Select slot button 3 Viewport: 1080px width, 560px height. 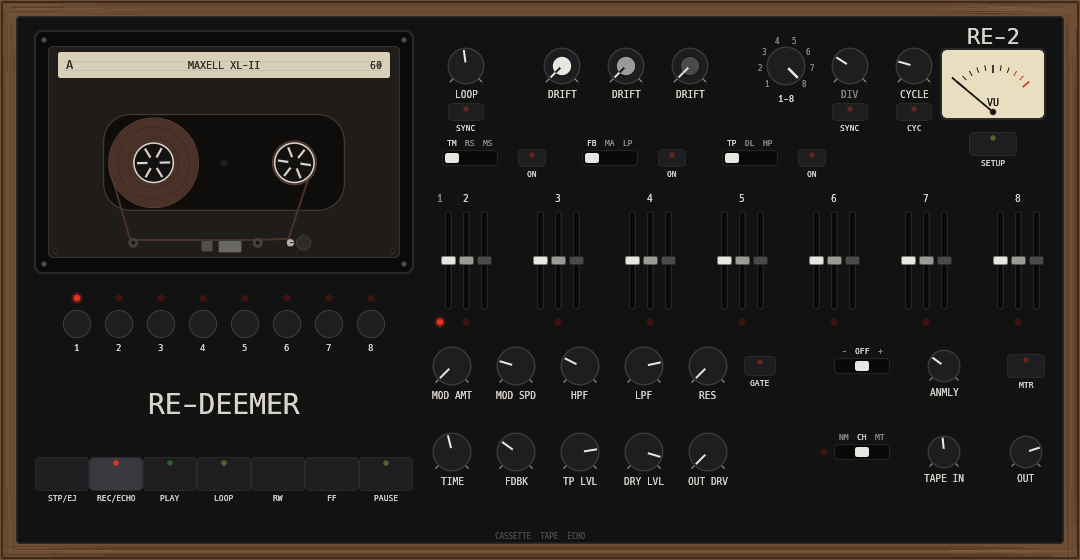click(160, 324)
